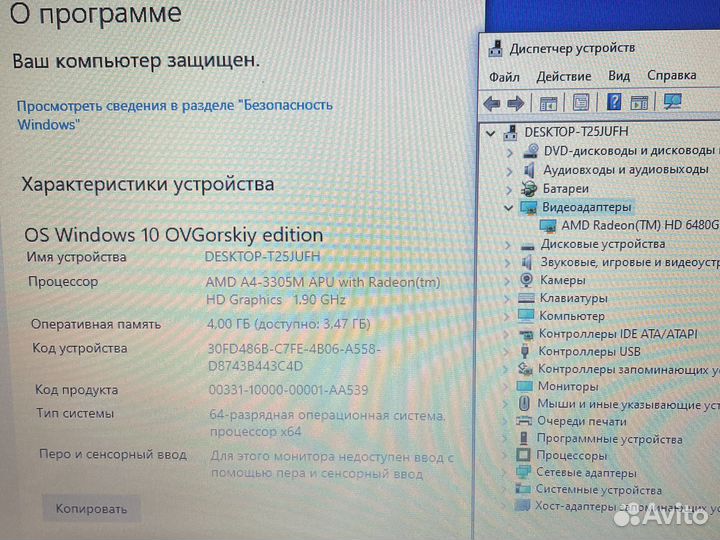Open the Windows Security details link
The image size is (720, 540).
click(174, 114)
